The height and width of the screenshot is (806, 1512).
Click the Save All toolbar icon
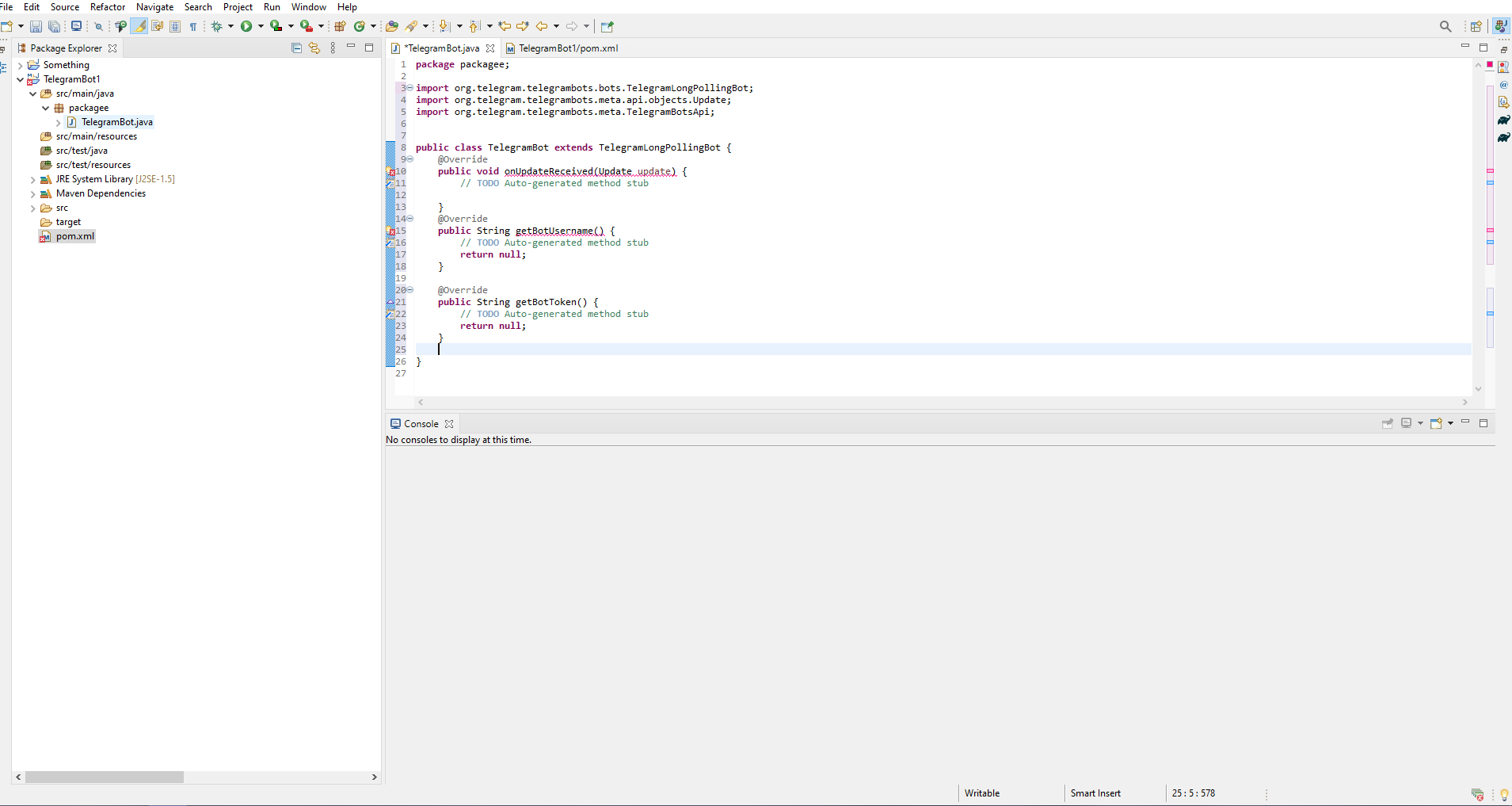55,25
